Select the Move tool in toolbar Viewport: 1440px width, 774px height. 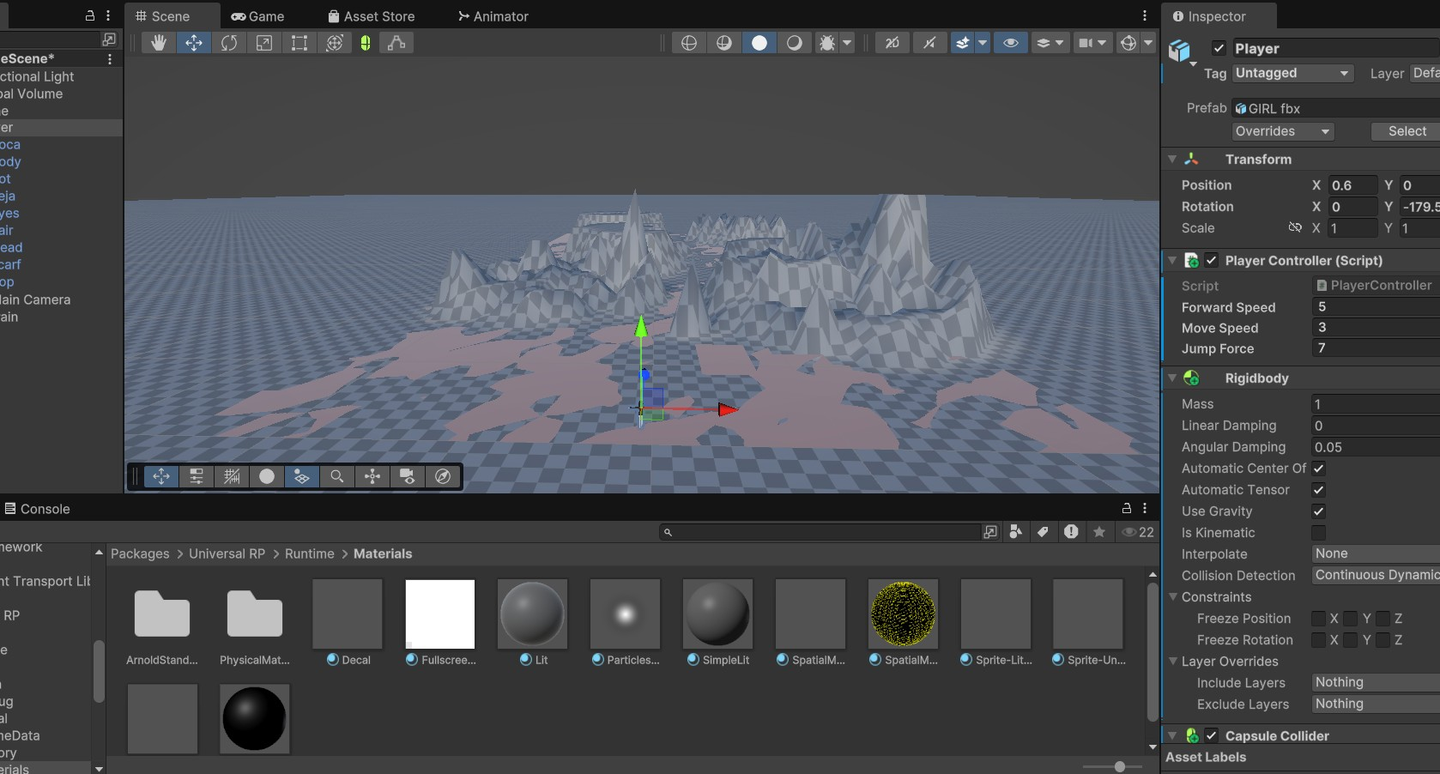point(194,43)
